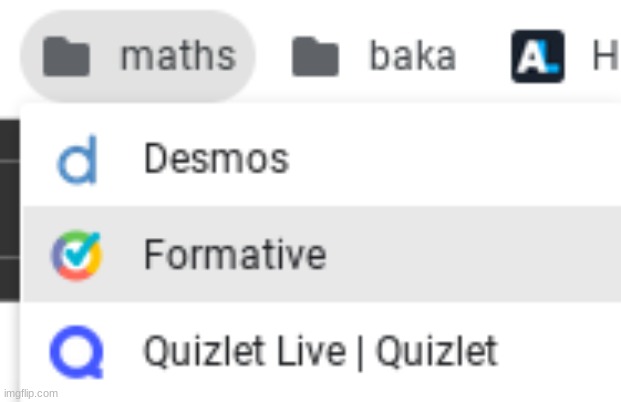
Task: Click the Formative checkmark favicon
Action: (76, 255)
